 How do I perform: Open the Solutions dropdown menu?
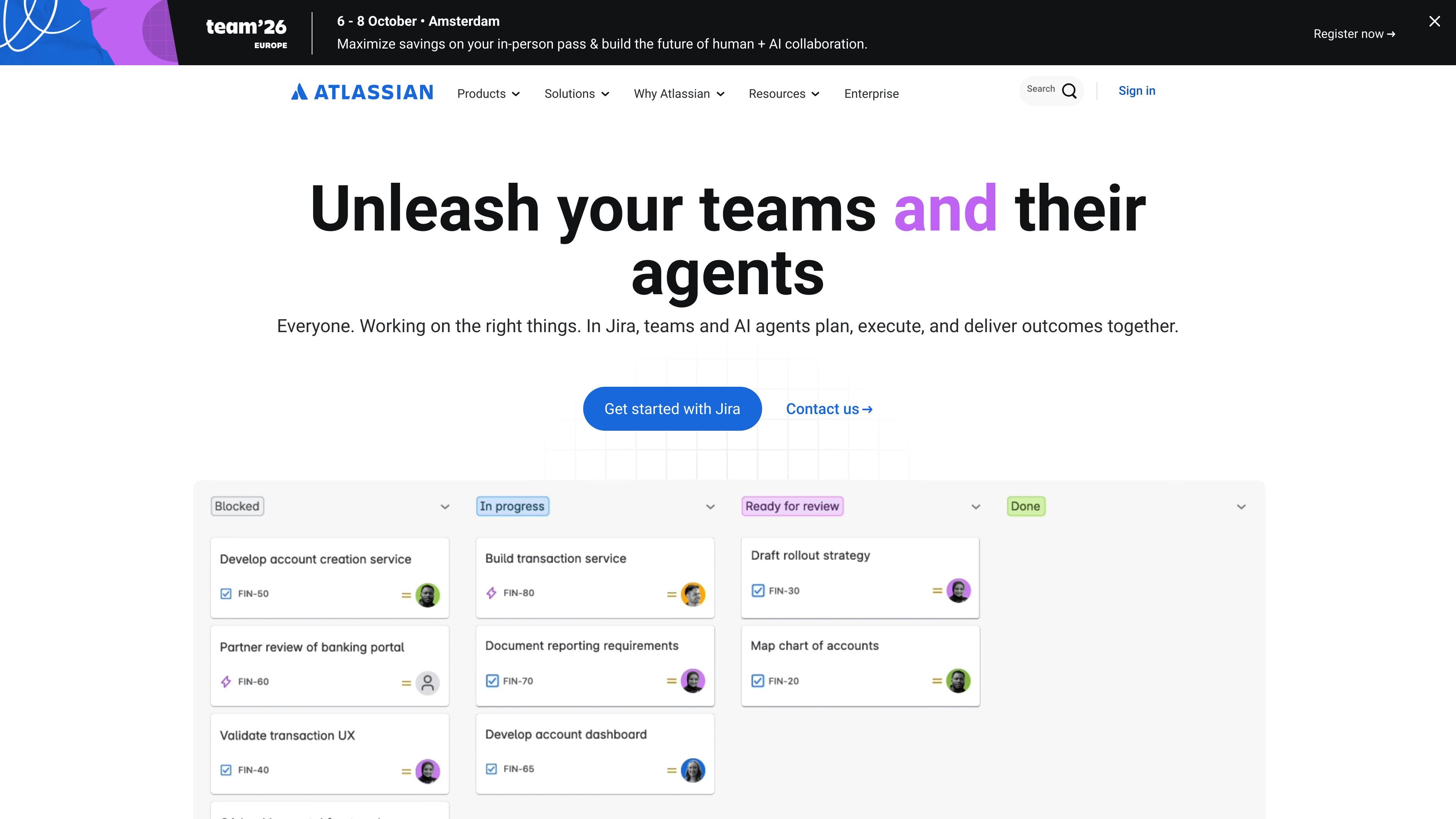point(577,94)
